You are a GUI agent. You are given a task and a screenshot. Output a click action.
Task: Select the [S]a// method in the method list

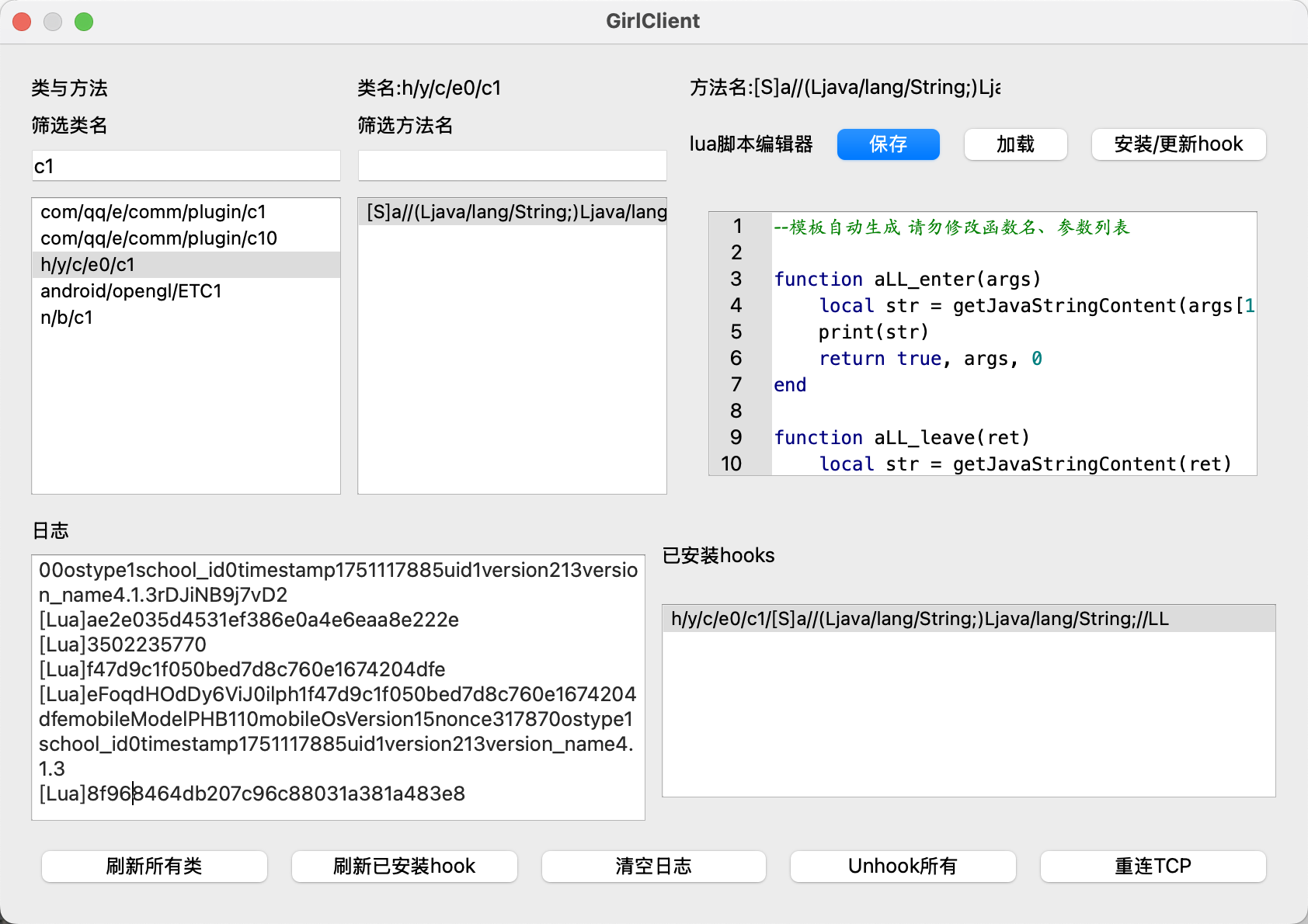click(513, 211)
